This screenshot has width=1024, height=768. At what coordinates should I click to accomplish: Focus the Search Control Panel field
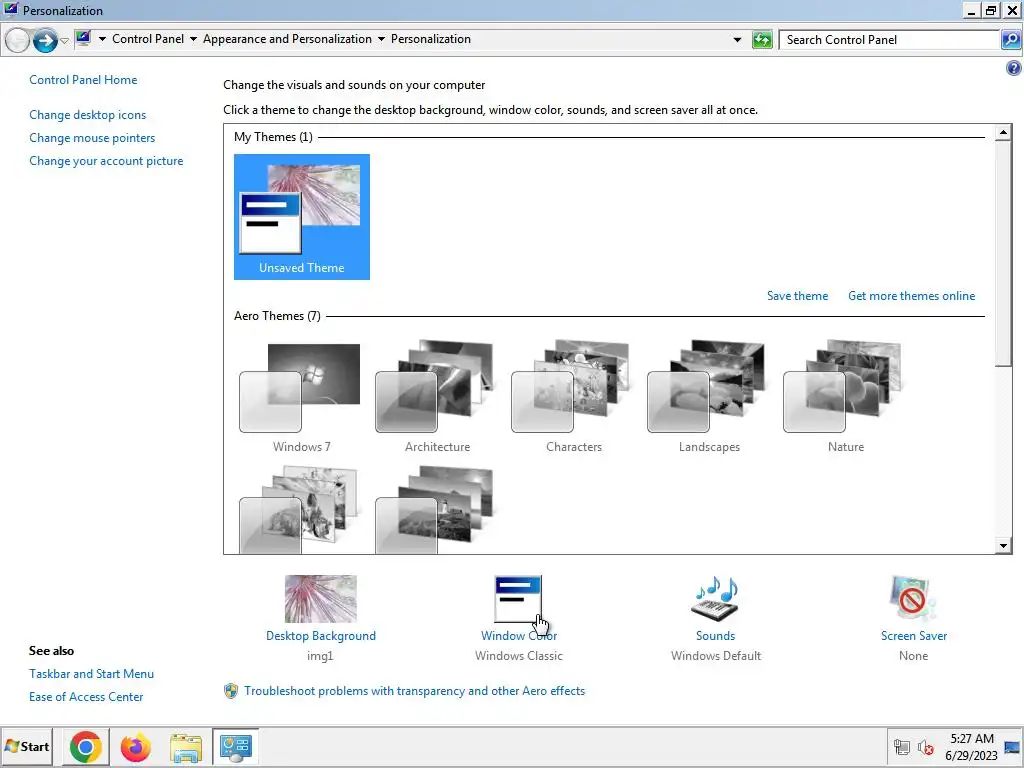coord(889,40)
